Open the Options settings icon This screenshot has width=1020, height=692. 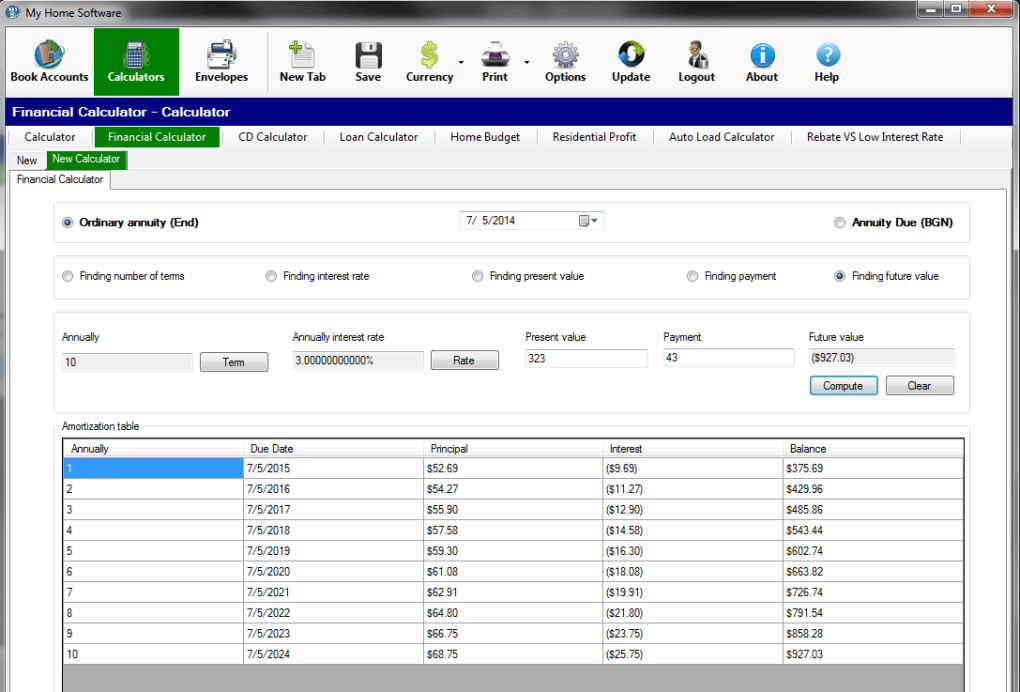tap(565, 61)
